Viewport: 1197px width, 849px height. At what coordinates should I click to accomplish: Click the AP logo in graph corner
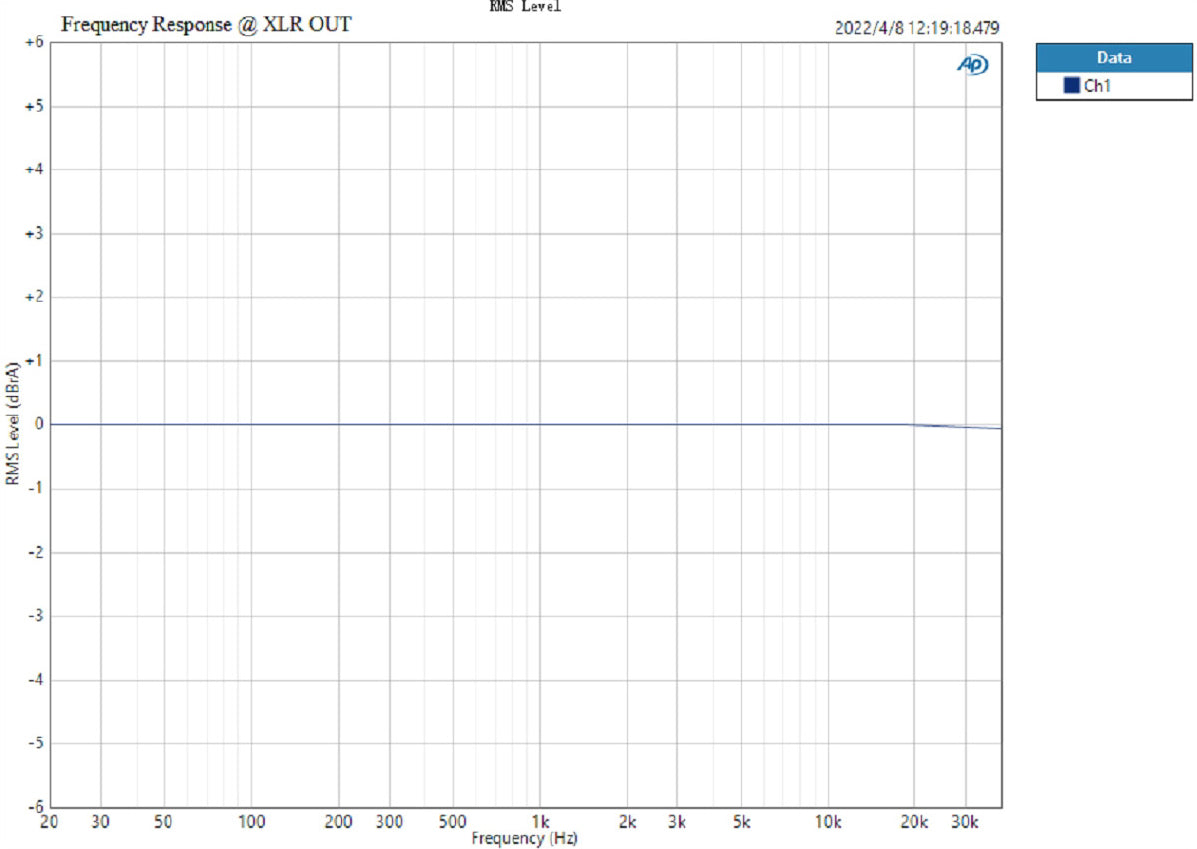[x=973, y=64]
